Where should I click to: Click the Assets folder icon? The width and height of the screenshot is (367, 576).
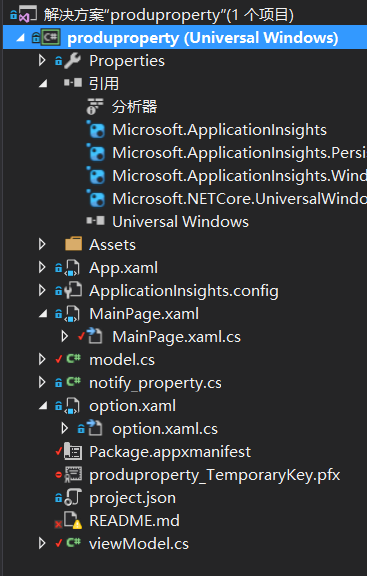tap(73, 245)
